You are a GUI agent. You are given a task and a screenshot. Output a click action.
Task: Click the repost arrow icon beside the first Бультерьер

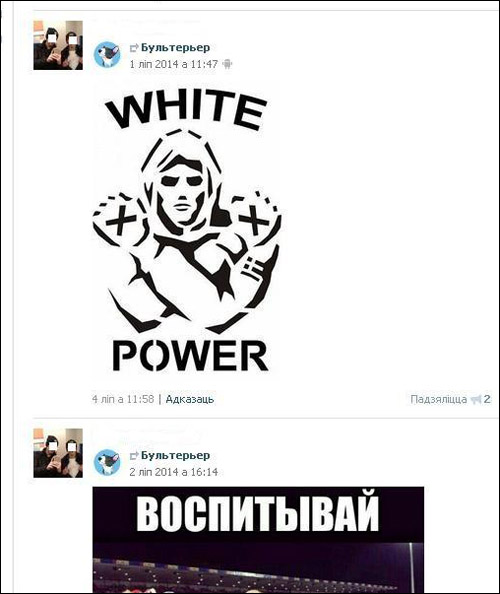(134, 48)
